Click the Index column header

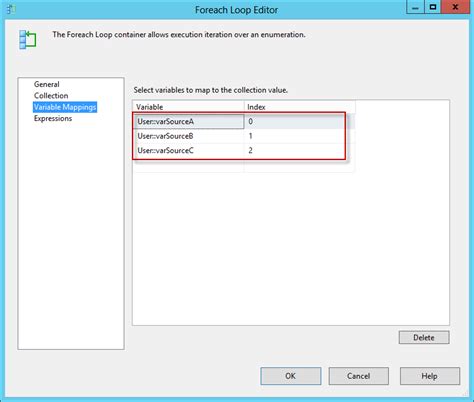pos(299,107)
